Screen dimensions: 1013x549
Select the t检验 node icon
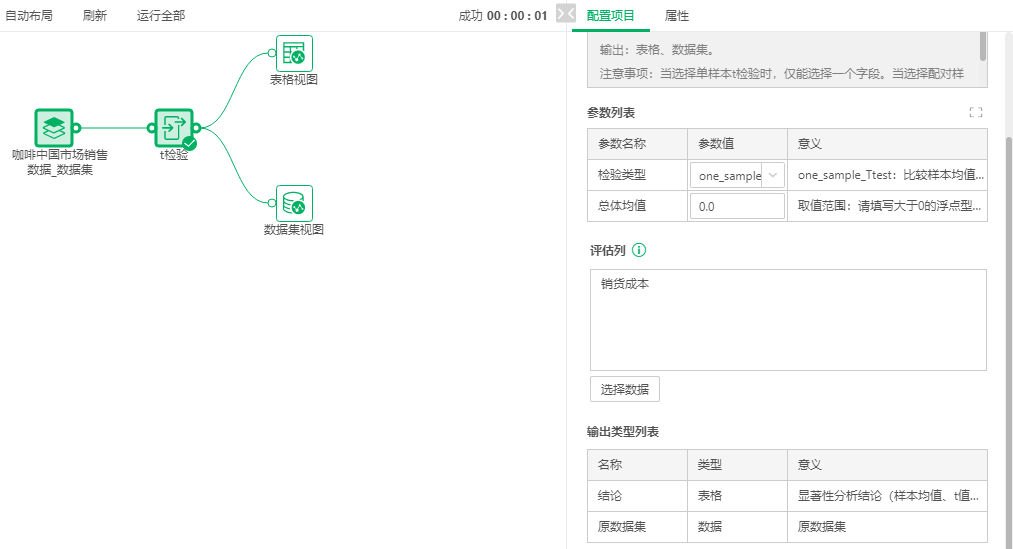[174, 128]
